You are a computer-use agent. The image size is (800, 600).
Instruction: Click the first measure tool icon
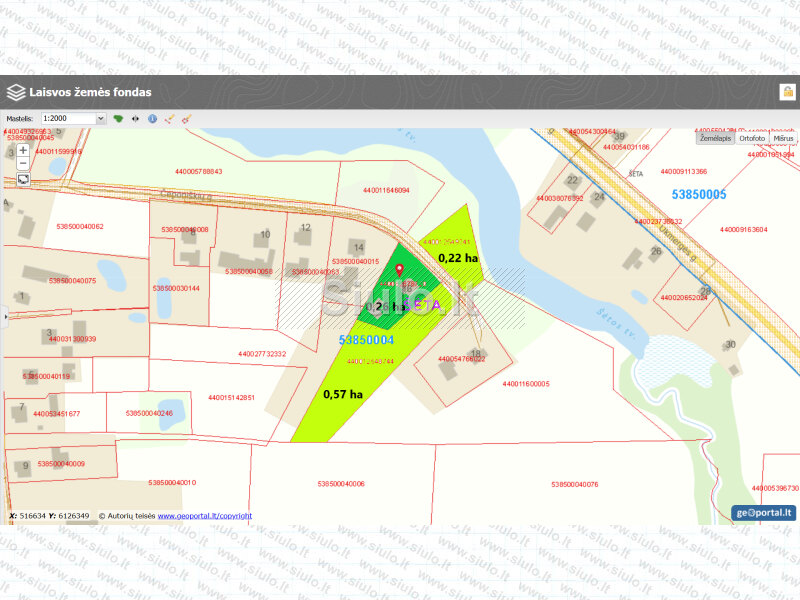(x=170, y=118)
